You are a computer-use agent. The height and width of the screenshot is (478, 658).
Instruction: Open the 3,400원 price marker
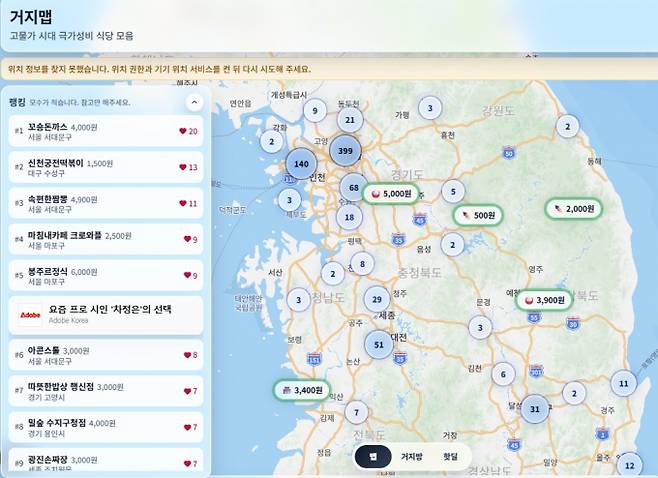coord(302,390)
